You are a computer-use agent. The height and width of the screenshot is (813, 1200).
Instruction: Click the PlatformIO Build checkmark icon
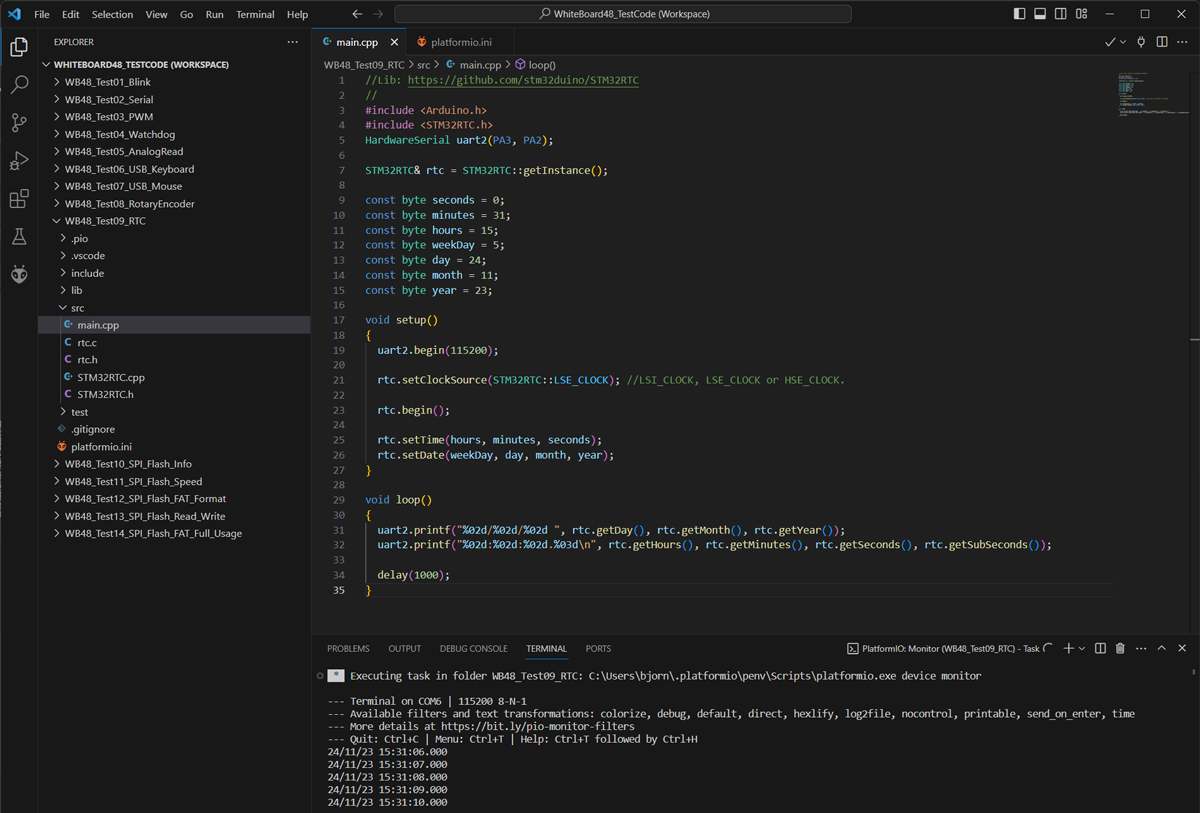point(1110,42)
